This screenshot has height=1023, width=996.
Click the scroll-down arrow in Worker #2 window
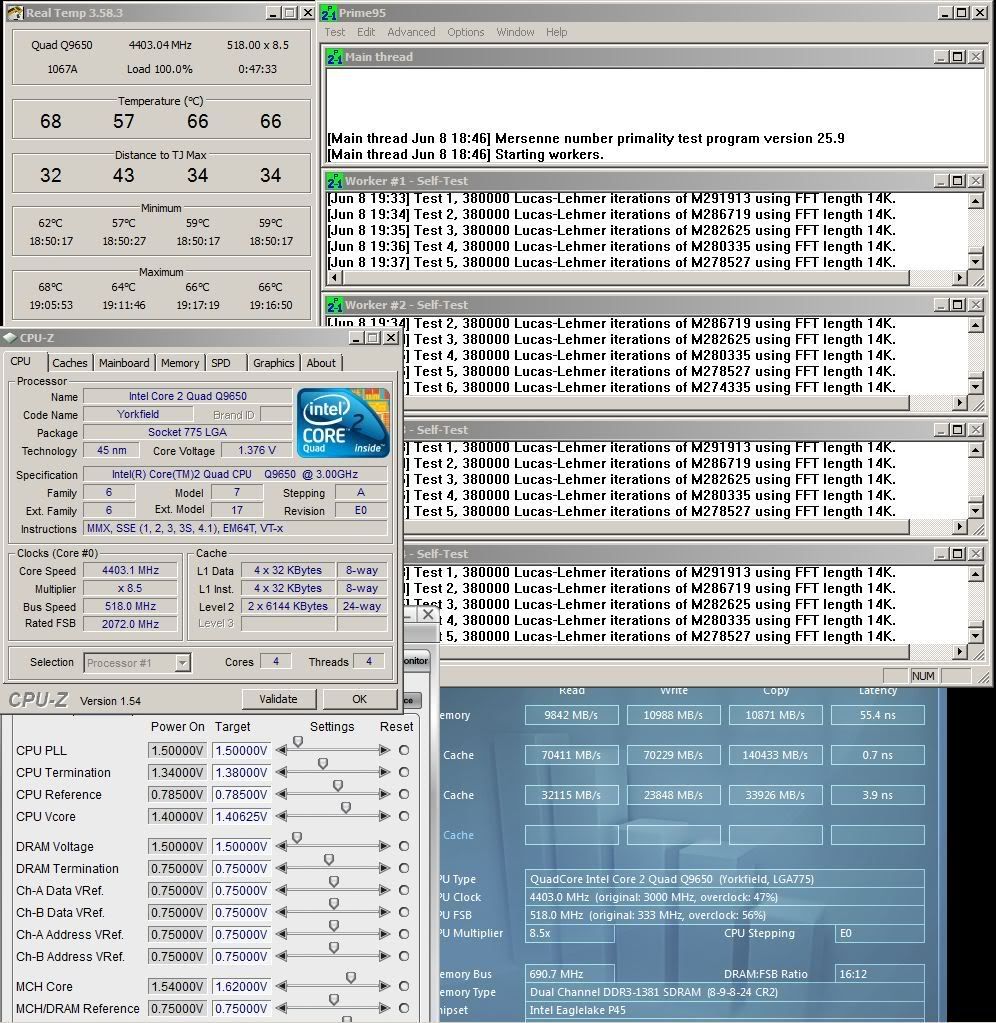click(976, 386)
